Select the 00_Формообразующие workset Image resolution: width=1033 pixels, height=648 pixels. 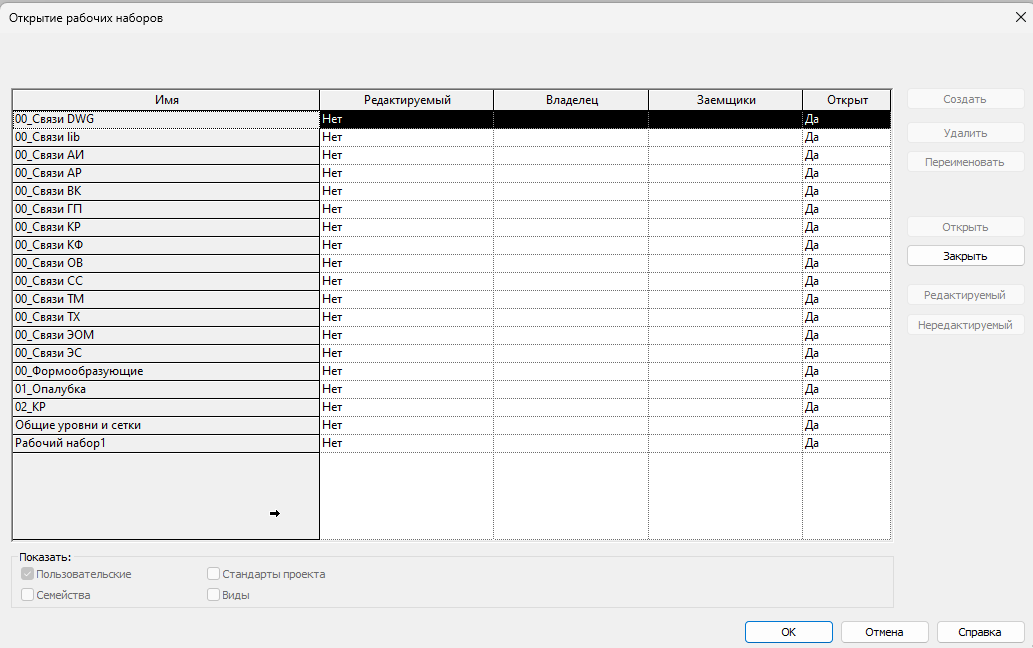click(x=166, y=371)
